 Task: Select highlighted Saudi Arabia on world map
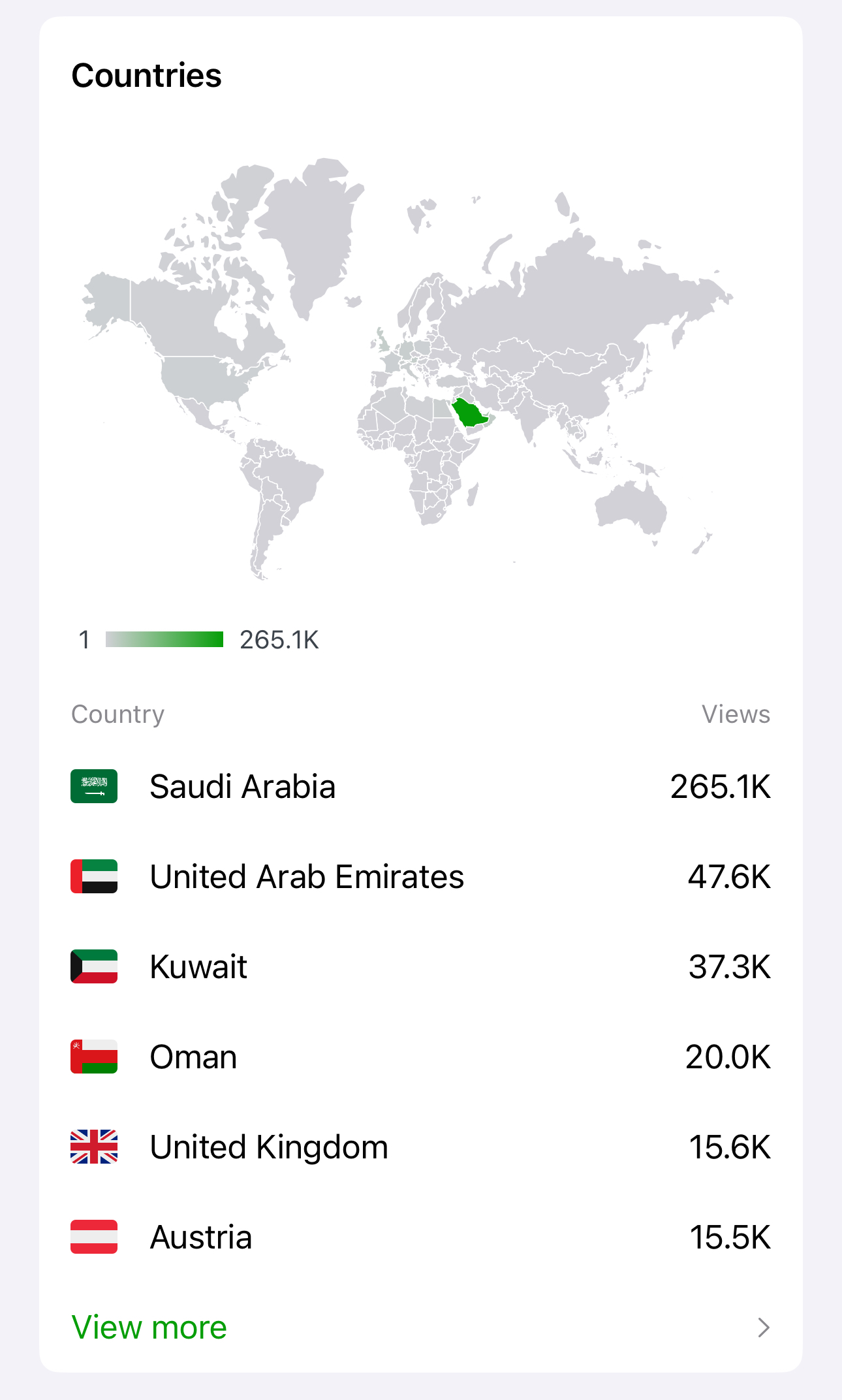pos(470,413)
